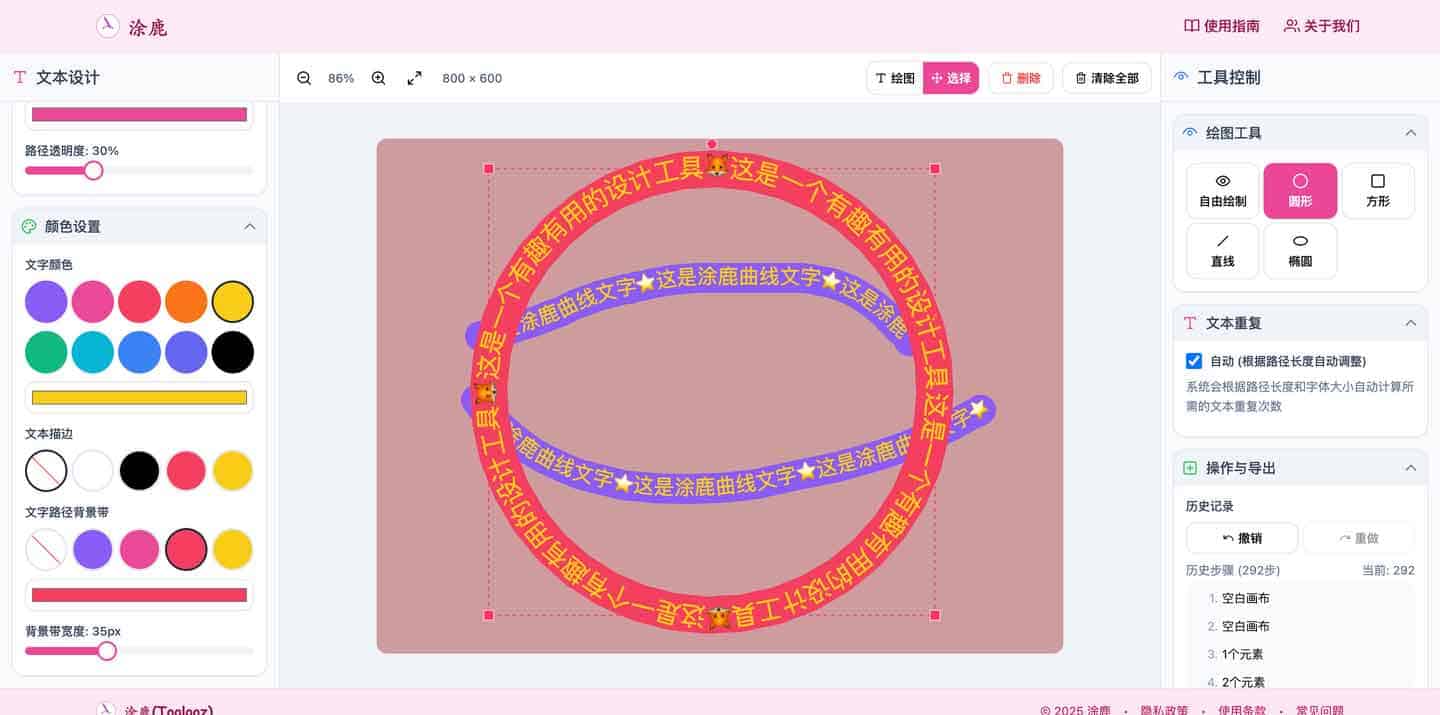1440x715 pixels.
Task: Collapse the 颜色设置 color settings panel
Action: point(250,226)
